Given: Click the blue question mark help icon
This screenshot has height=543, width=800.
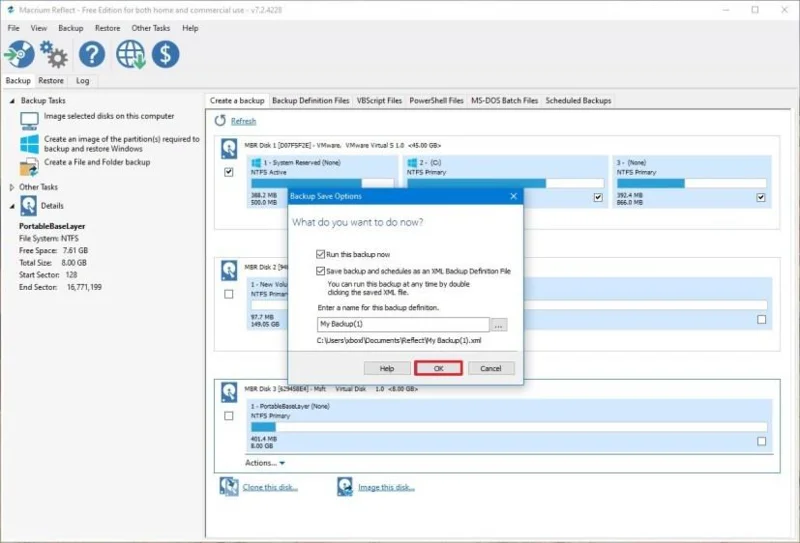Looking at the screenshot, I should point(92,54).
